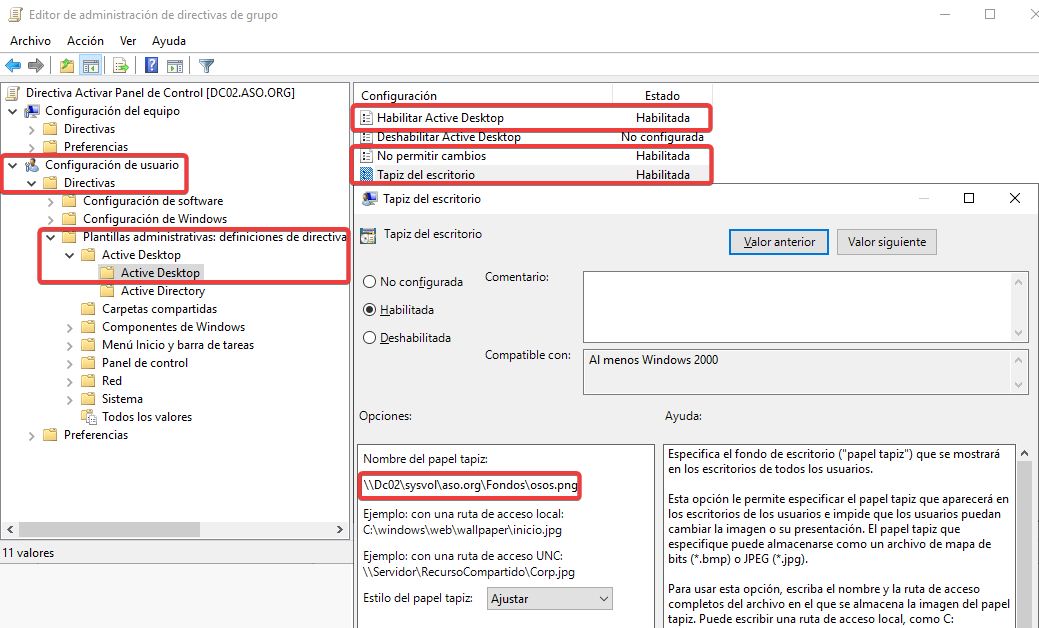This screenshot has height=628, width=1039.
Task: Choose the Habilitada radio option
Action: (x=370, y=310)
